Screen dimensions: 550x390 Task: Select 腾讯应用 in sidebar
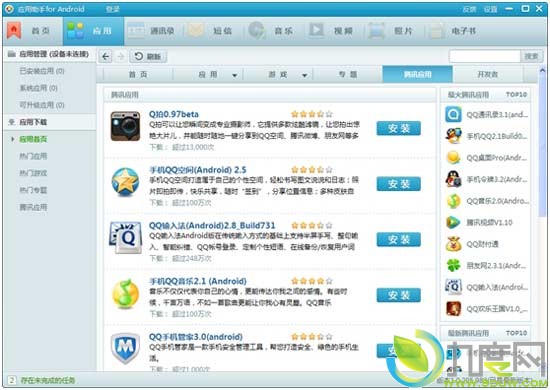point(33,207)
